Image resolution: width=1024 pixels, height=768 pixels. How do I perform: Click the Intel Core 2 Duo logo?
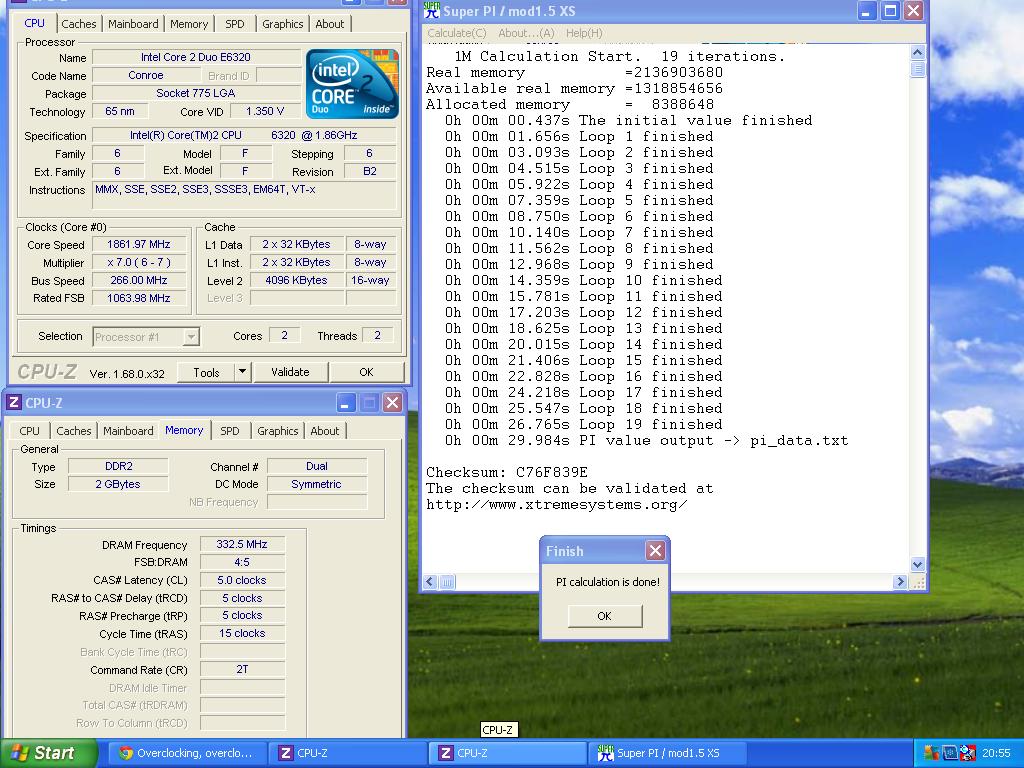coord(352,84)
